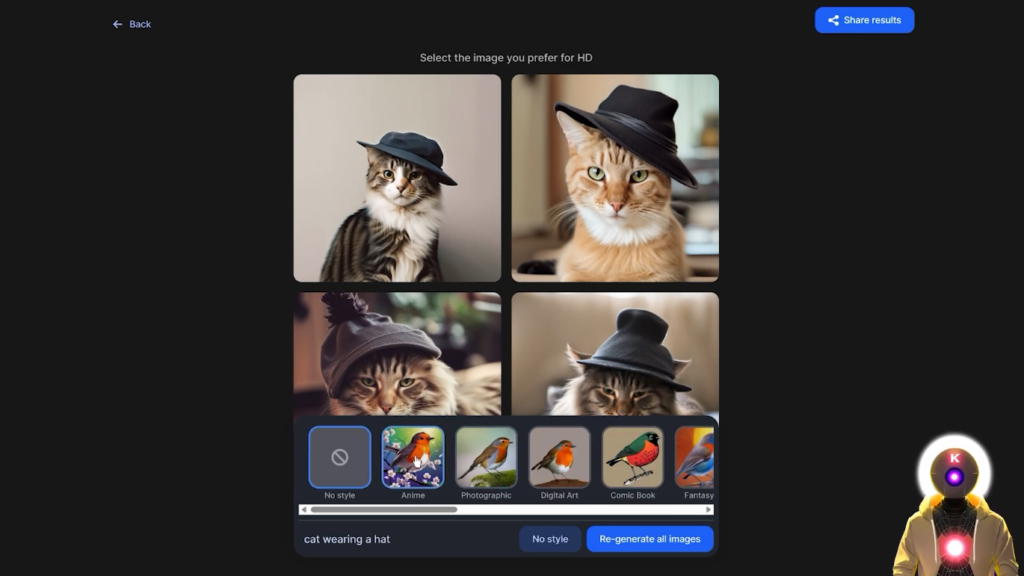Select the orange cat in black fedora image
1024x576 pixels.
click(615, 178)
